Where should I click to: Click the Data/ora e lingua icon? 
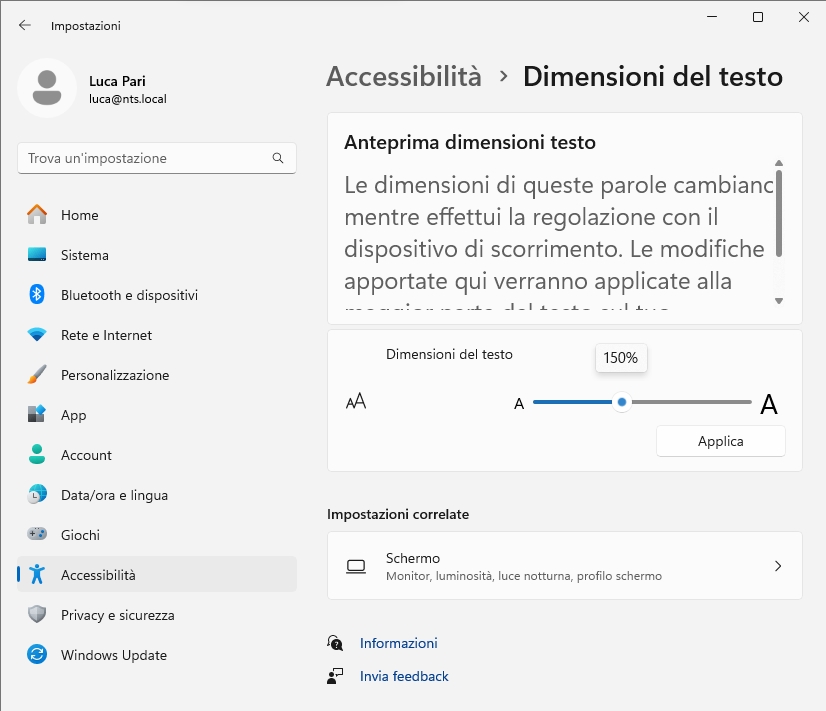point(37,495)
